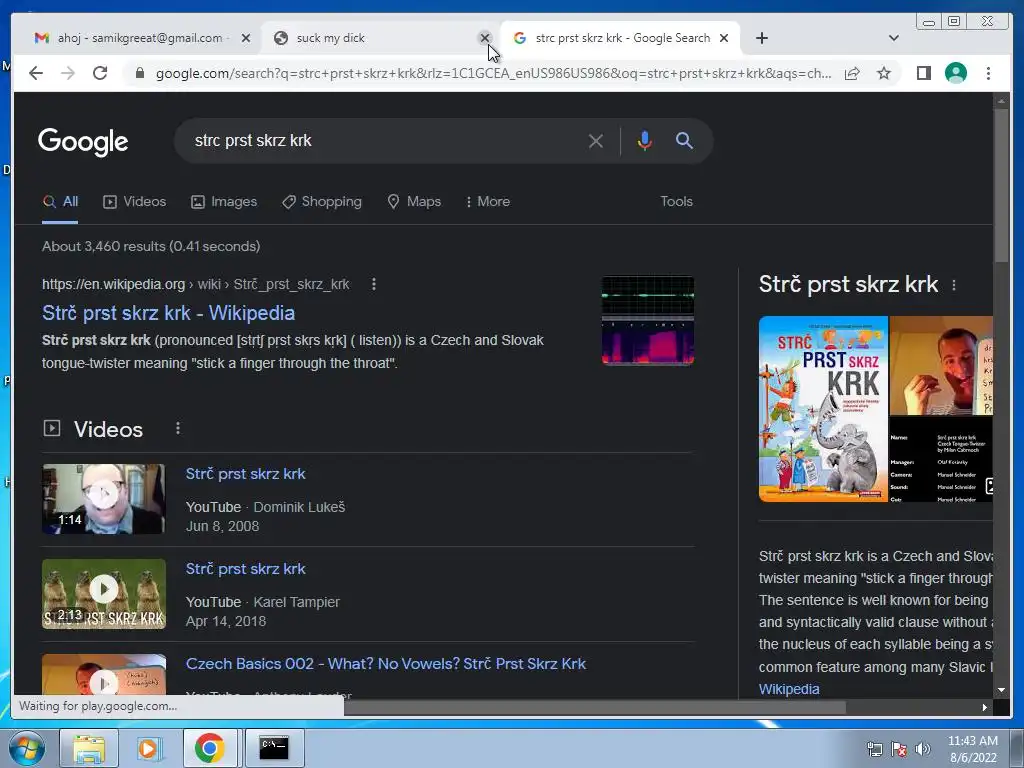Open Wikipedia result options three dots
Screen dimensions: 1024x768
click(374, 284)
